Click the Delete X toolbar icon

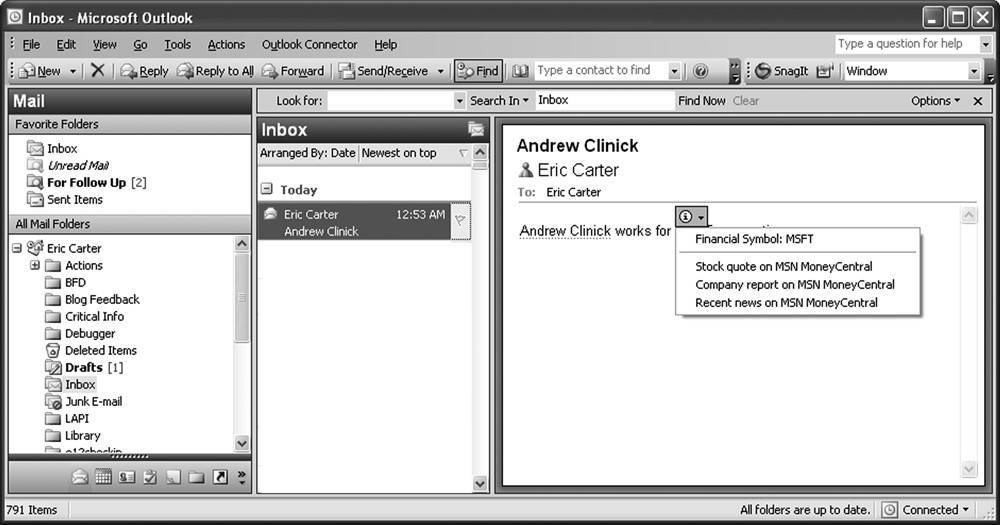[98, 70]
